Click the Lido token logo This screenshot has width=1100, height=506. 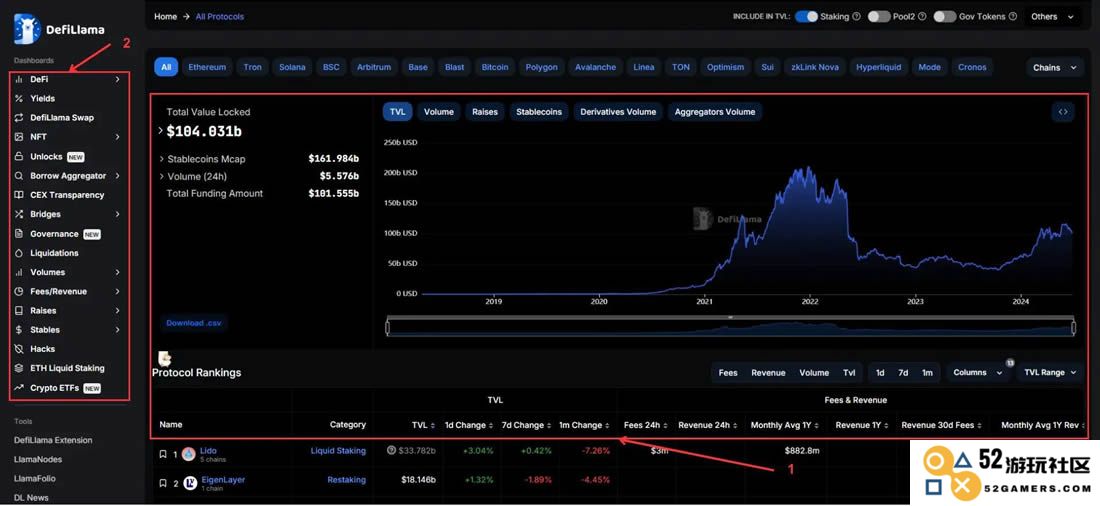click(189, 454)
